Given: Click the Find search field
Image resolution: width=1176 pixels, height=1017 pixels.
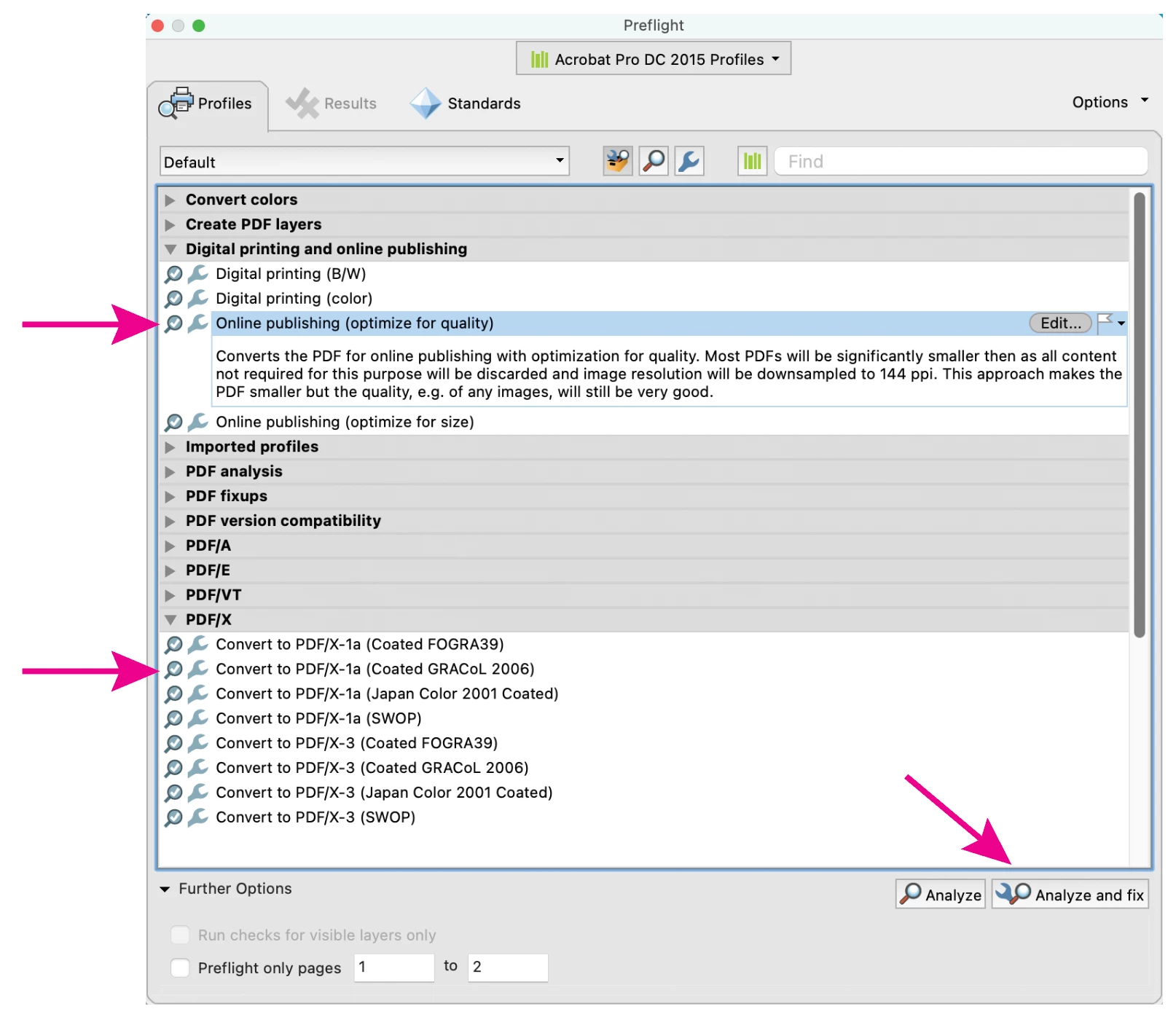Looking at the screenshot, I should click(x=960, y=161).
